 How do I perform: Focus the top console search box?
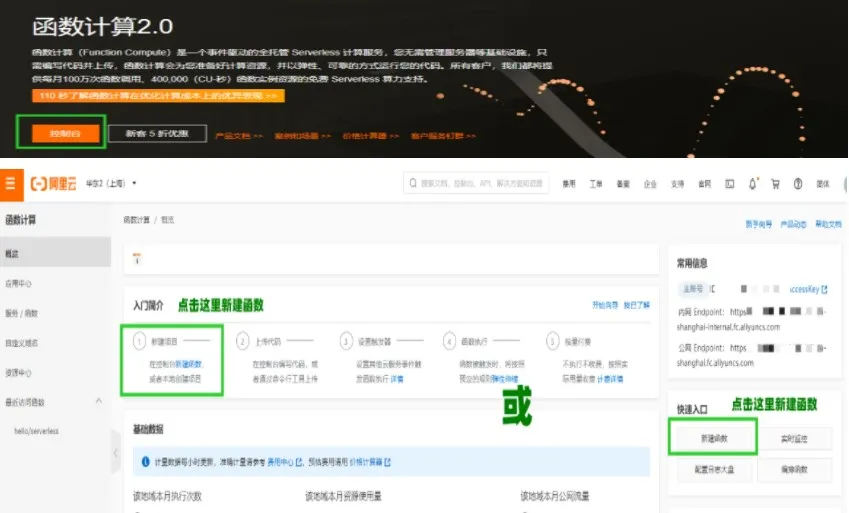(x=476, y=183)
